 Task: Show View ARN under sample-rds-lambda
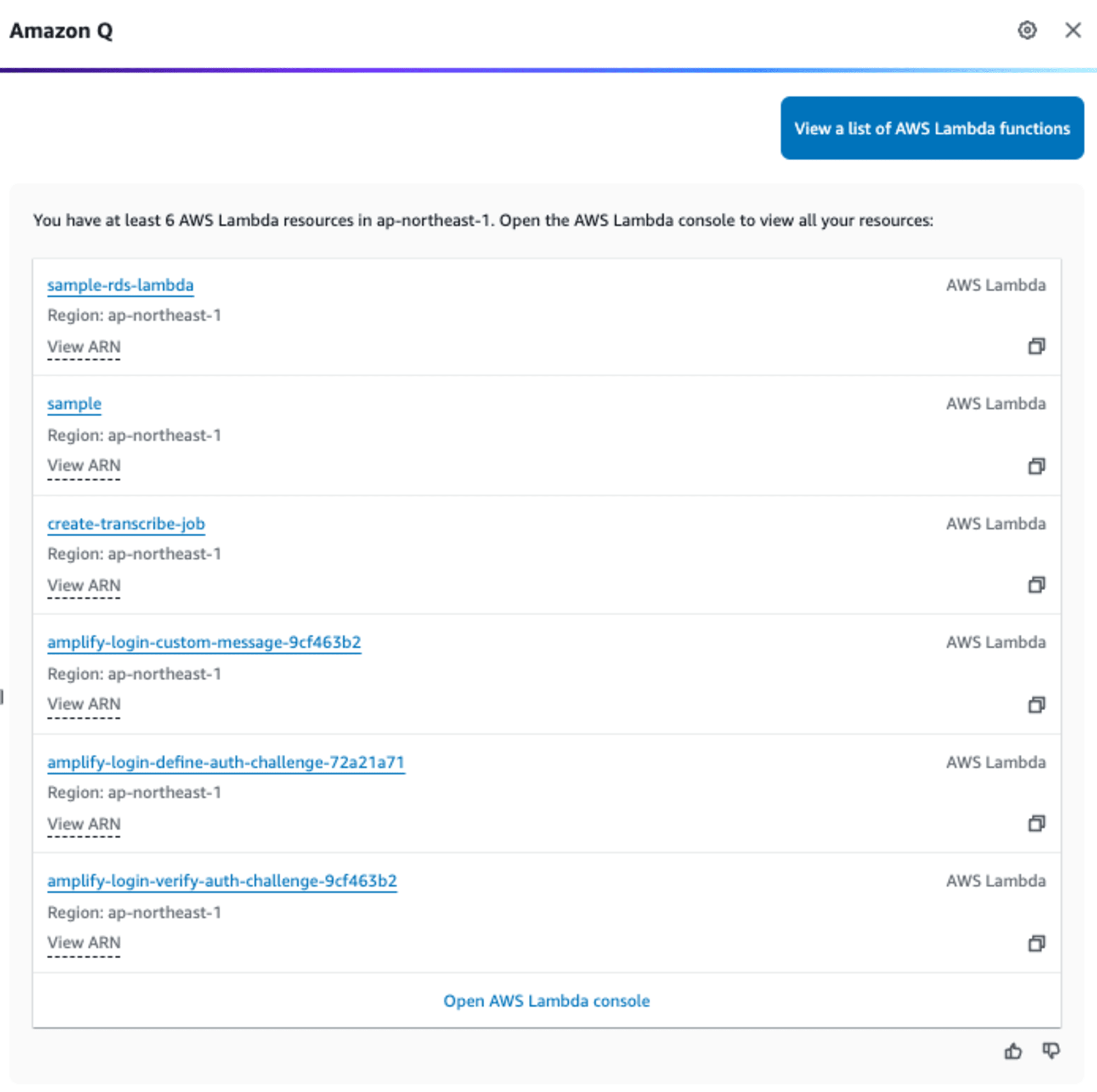84,347
